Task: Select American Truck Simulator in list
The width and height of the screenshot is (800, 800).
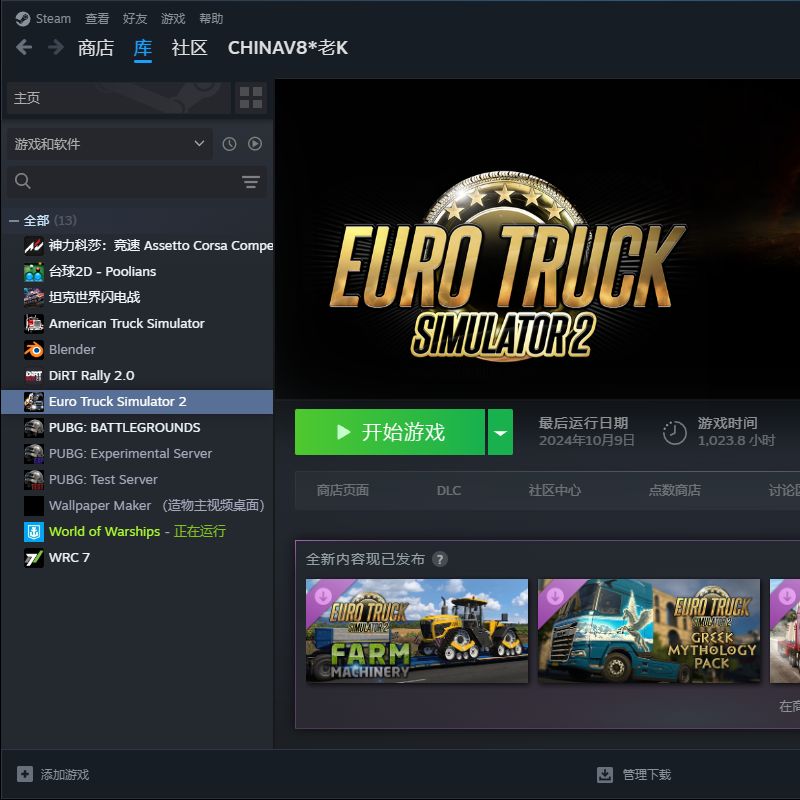Action: [137, 323]
